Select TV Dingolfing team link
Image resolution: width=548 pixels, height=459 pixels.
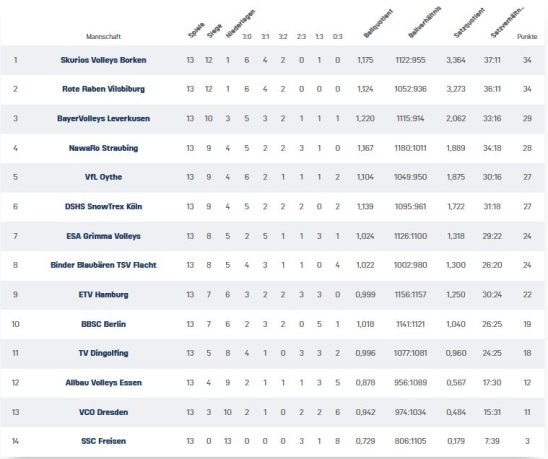point(103,353)
